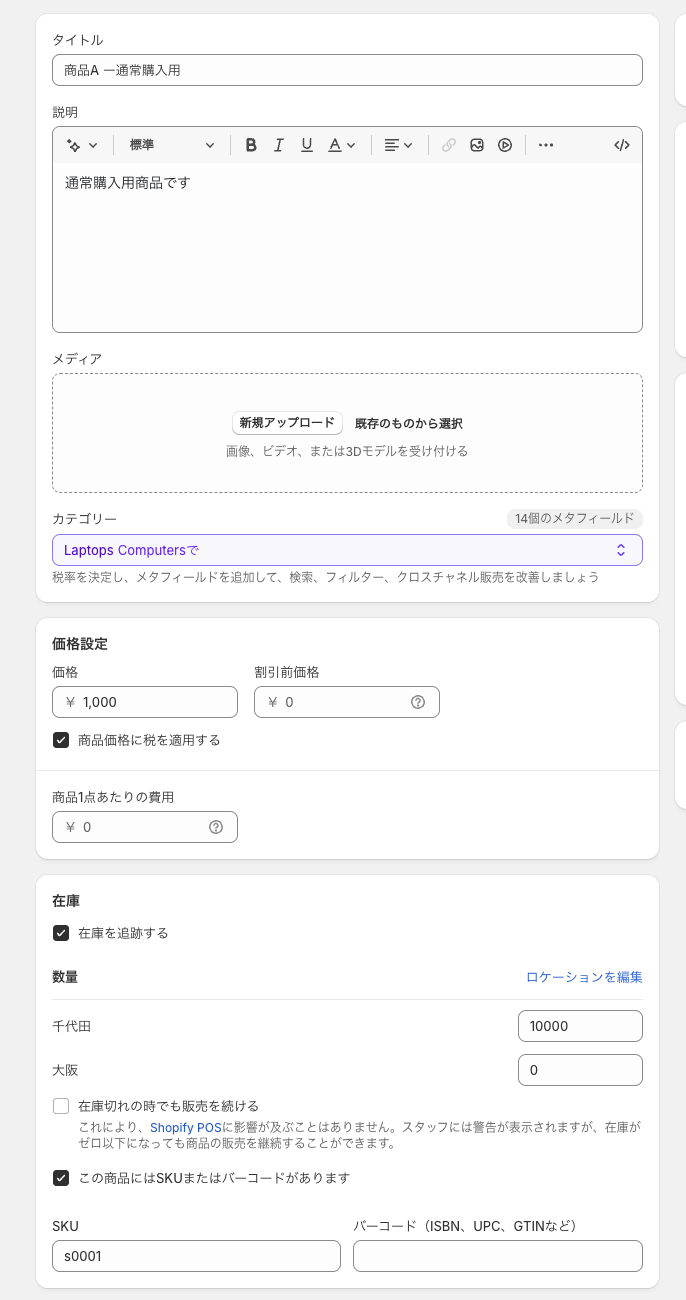Enable 在庫切れの時でも販売を続ける
This screenshot has width=686, height=1300.
[61, 1106]
